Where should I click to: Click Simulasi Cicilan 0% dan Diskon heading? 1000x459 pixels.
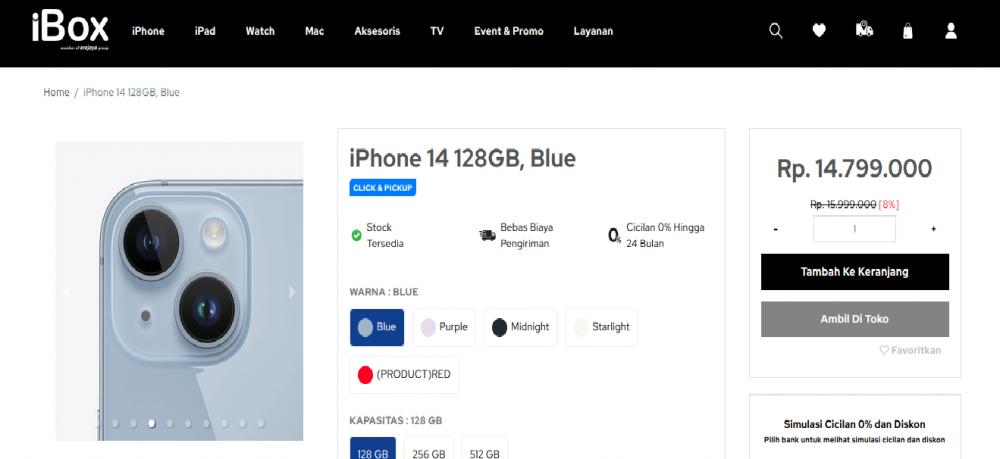854,424
